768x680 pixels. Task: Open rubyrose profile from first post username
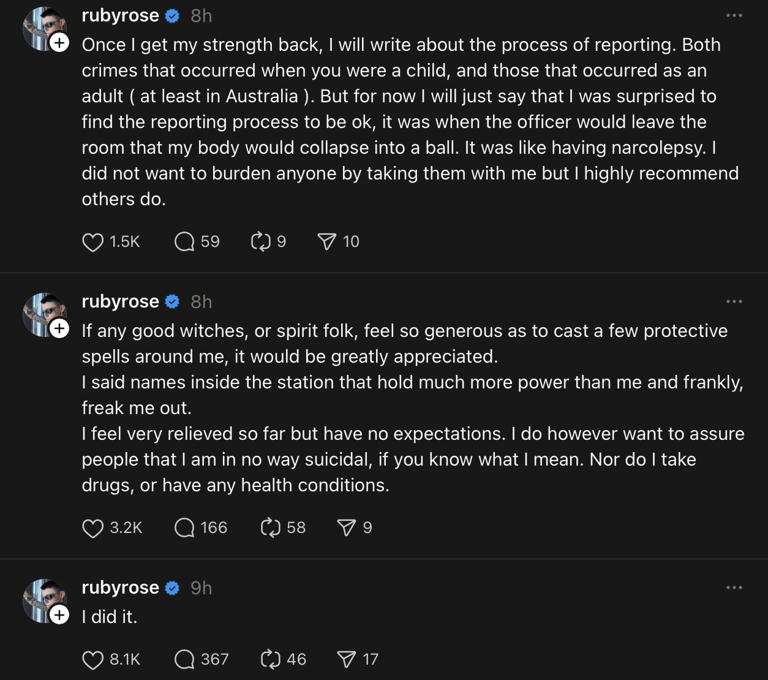pos(120,16)
